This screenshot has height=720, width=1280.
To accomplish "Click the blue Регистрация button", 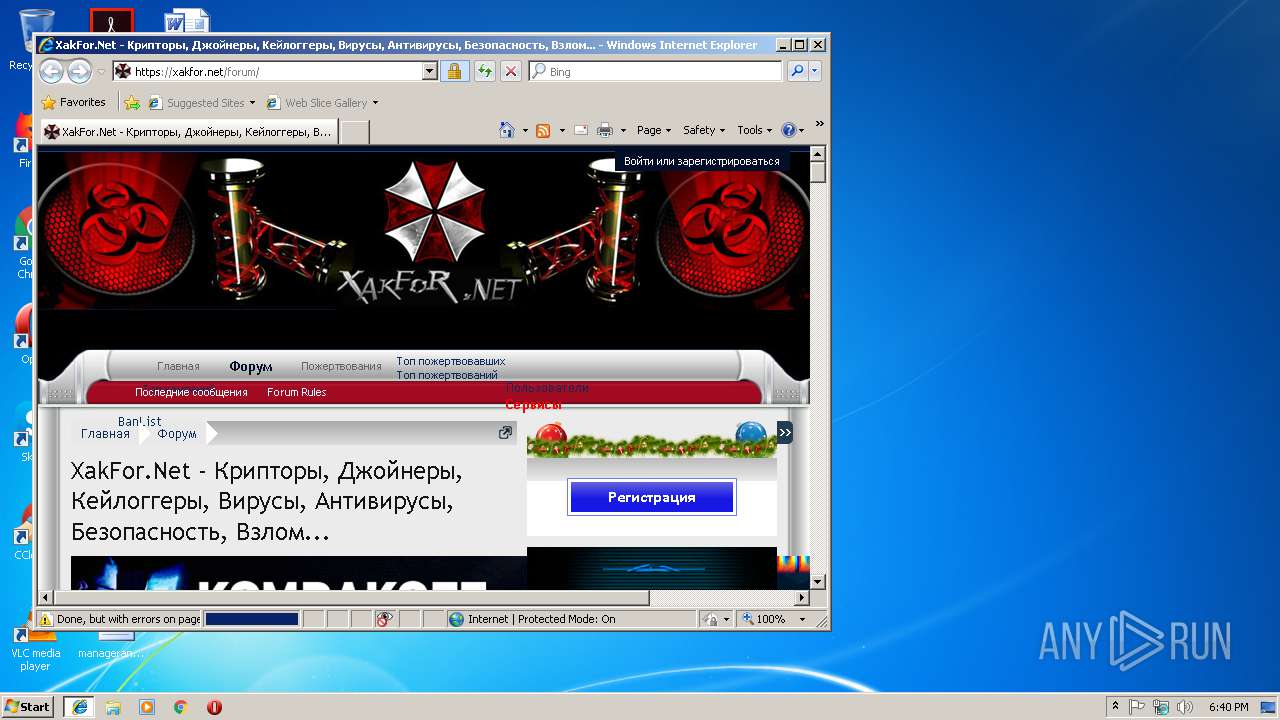I will 651,497.
